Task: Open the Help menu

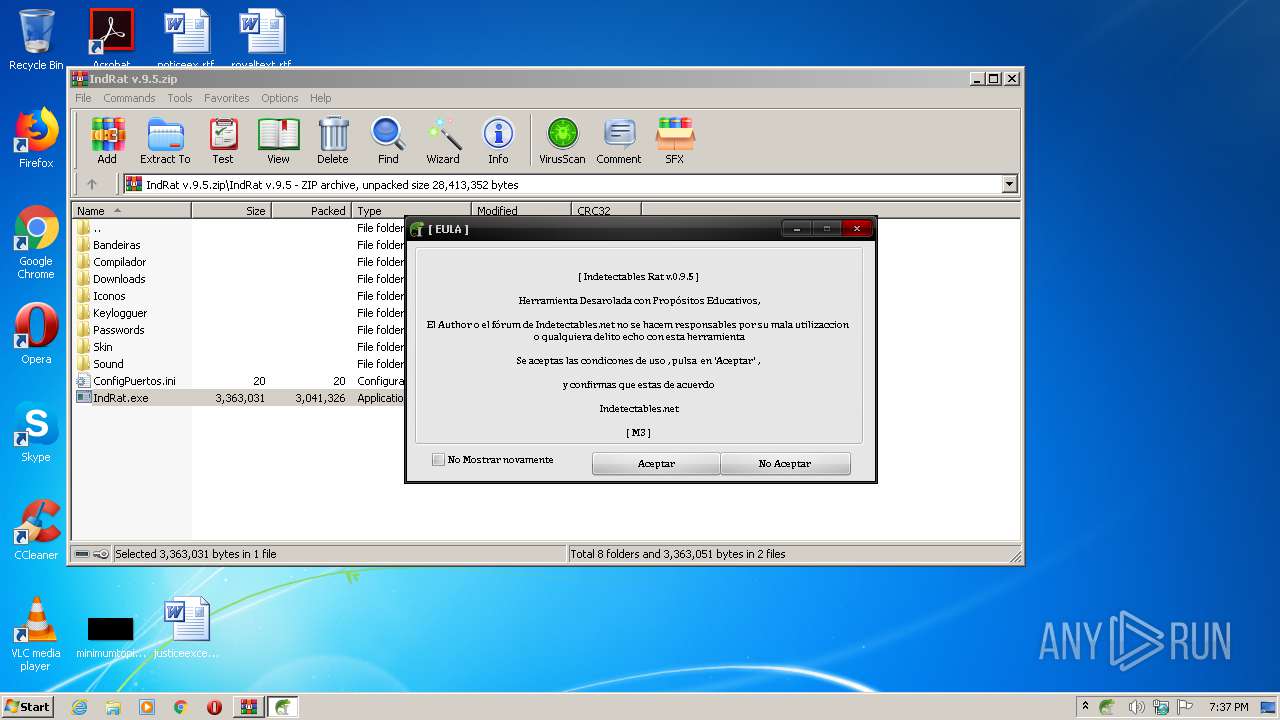Action: (x=320, y=98)
